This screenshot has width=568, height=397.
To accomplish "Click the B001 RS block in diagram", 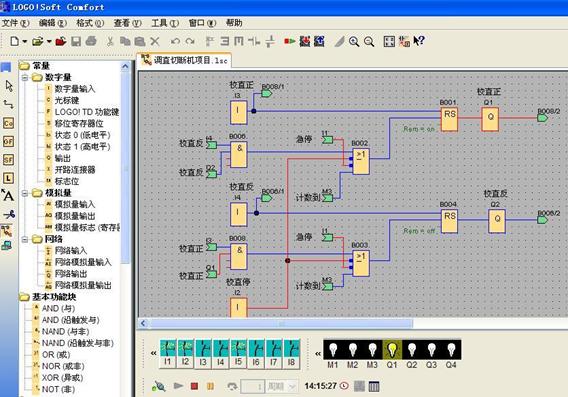I will click(x=450, y=119).
